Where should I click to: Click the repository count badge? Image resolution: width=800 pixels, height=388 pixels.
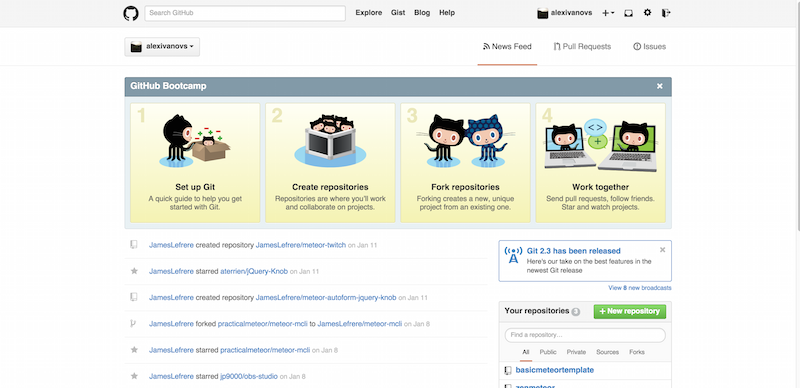(x=576, y=312)
